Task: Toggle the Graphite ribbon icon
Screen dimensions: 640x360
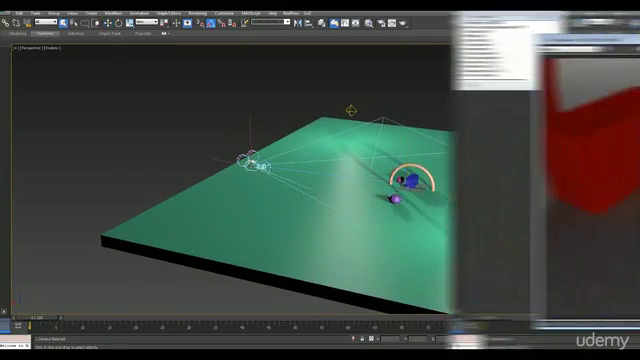Action: [334, 23]
